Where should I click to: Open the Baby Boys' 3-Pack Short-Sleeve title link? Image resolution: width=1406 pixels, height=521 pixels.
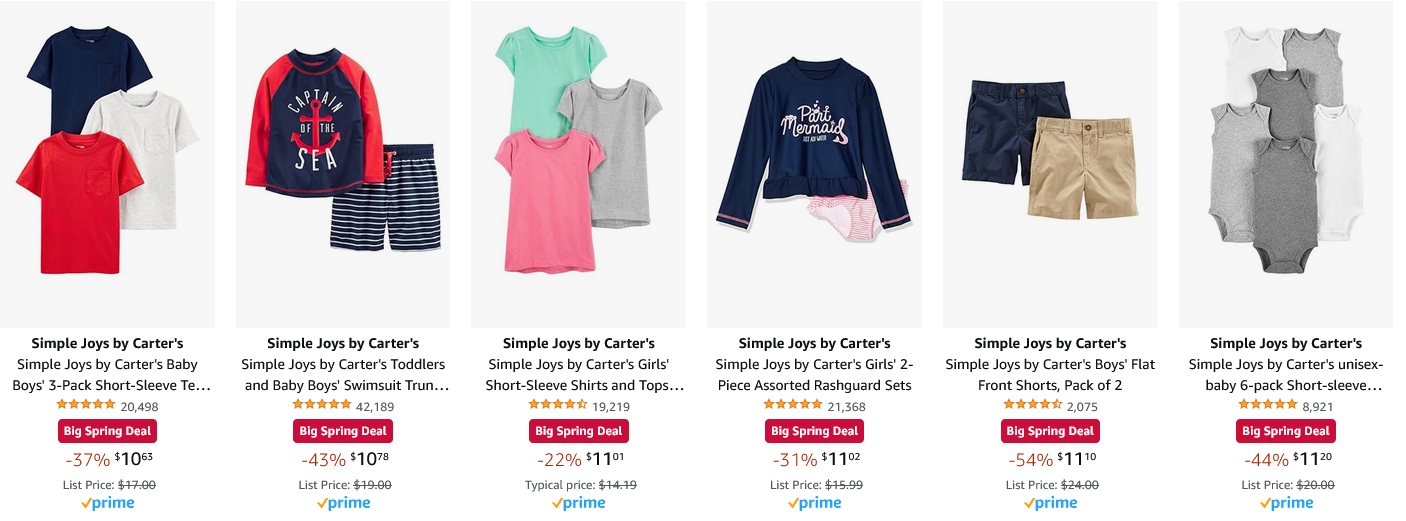tap(107, 375)
